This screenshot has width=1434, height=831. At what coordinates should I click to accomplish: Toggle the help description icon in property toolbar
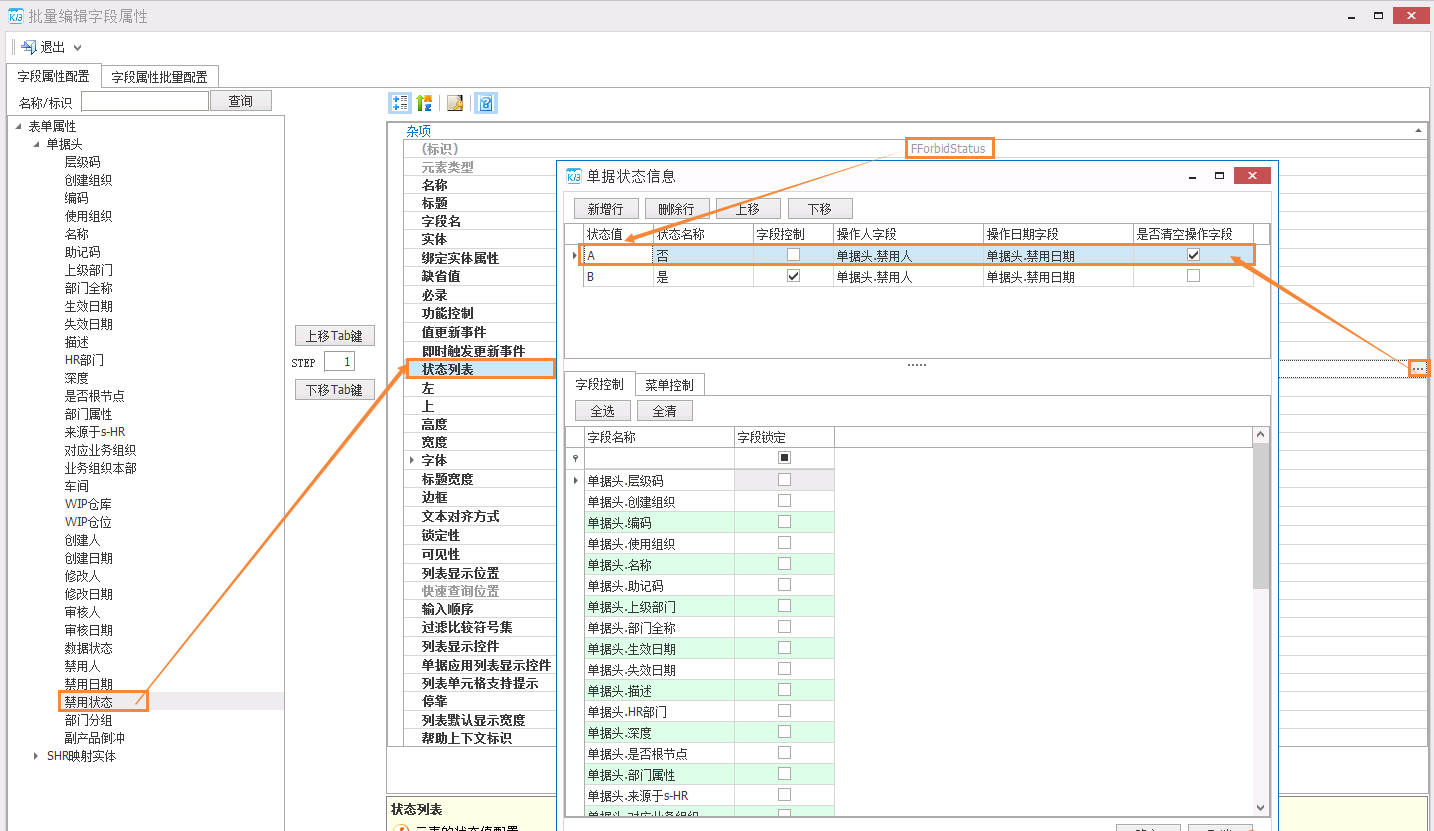click(x=485, y=103)
